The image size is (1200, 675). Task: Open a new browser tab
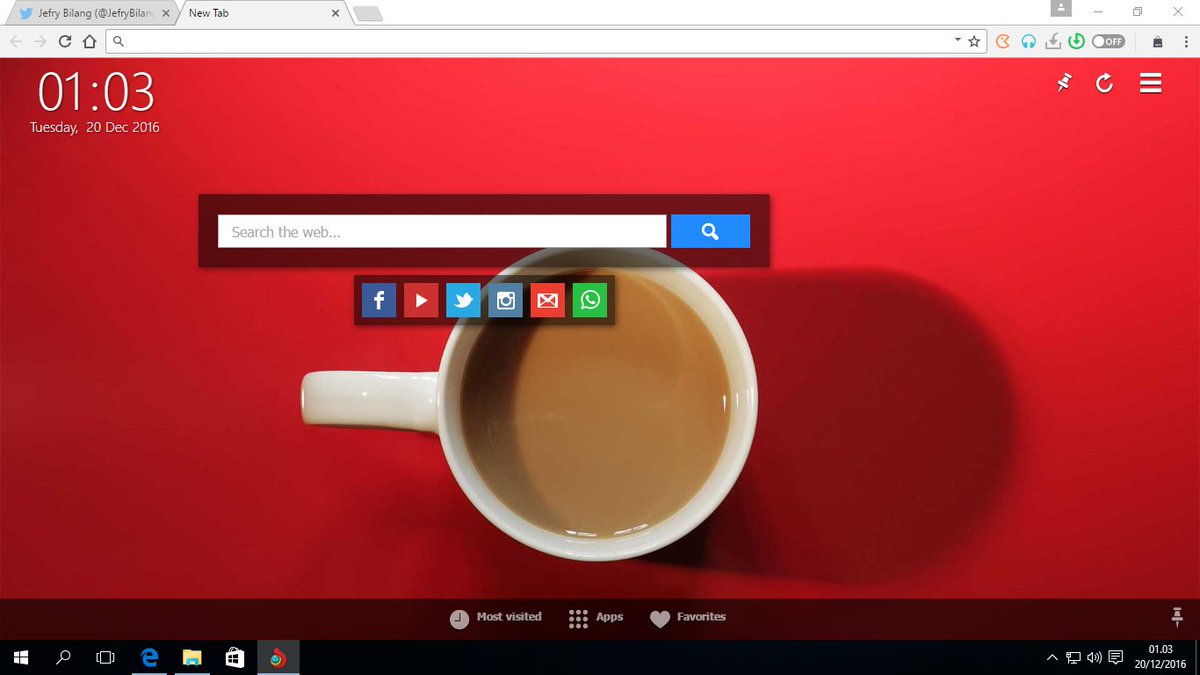(368, 14)
